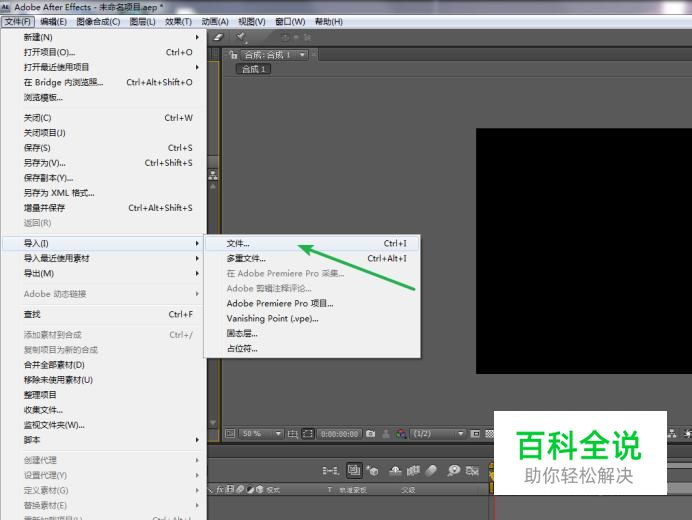Toggle the region of interest button
The height and width of the screenshot is (520, 692).
(475, 434)
